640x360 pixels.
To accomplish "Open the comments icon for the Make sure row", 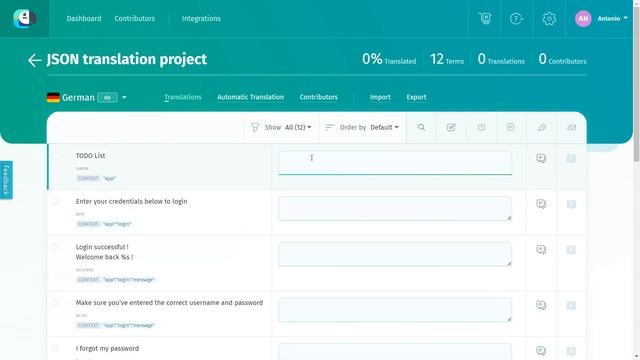I will 541,305.
